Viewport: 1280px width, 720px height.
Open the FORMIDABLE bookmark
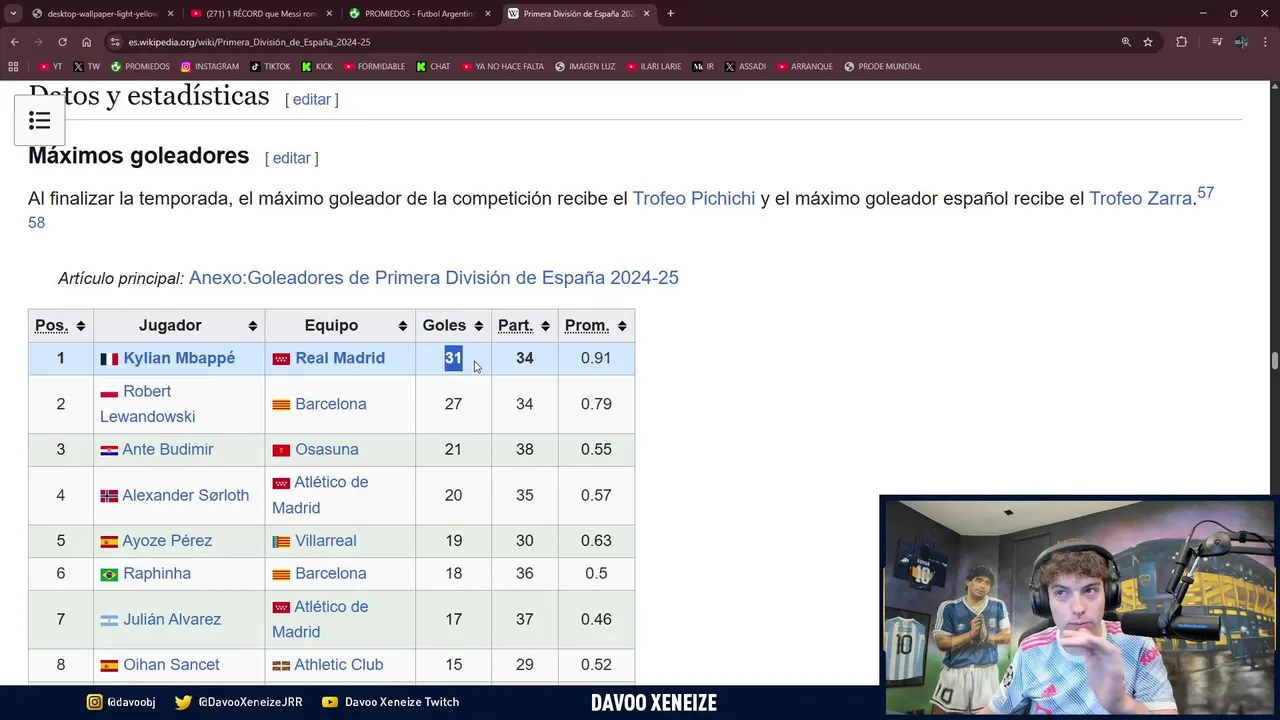coord(374,66)
